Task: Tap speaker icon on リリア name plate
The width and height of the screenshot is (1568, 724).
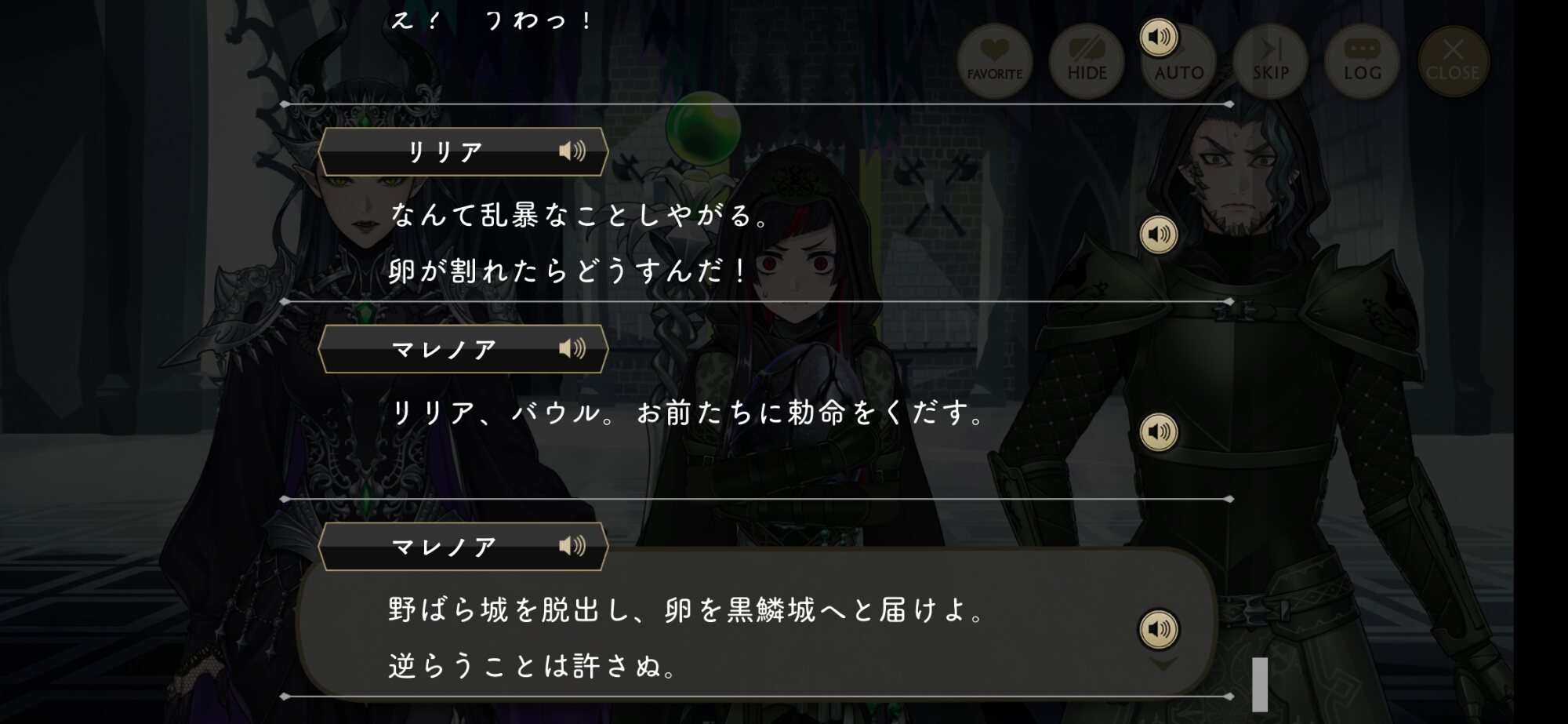Action: click(572, 151)
